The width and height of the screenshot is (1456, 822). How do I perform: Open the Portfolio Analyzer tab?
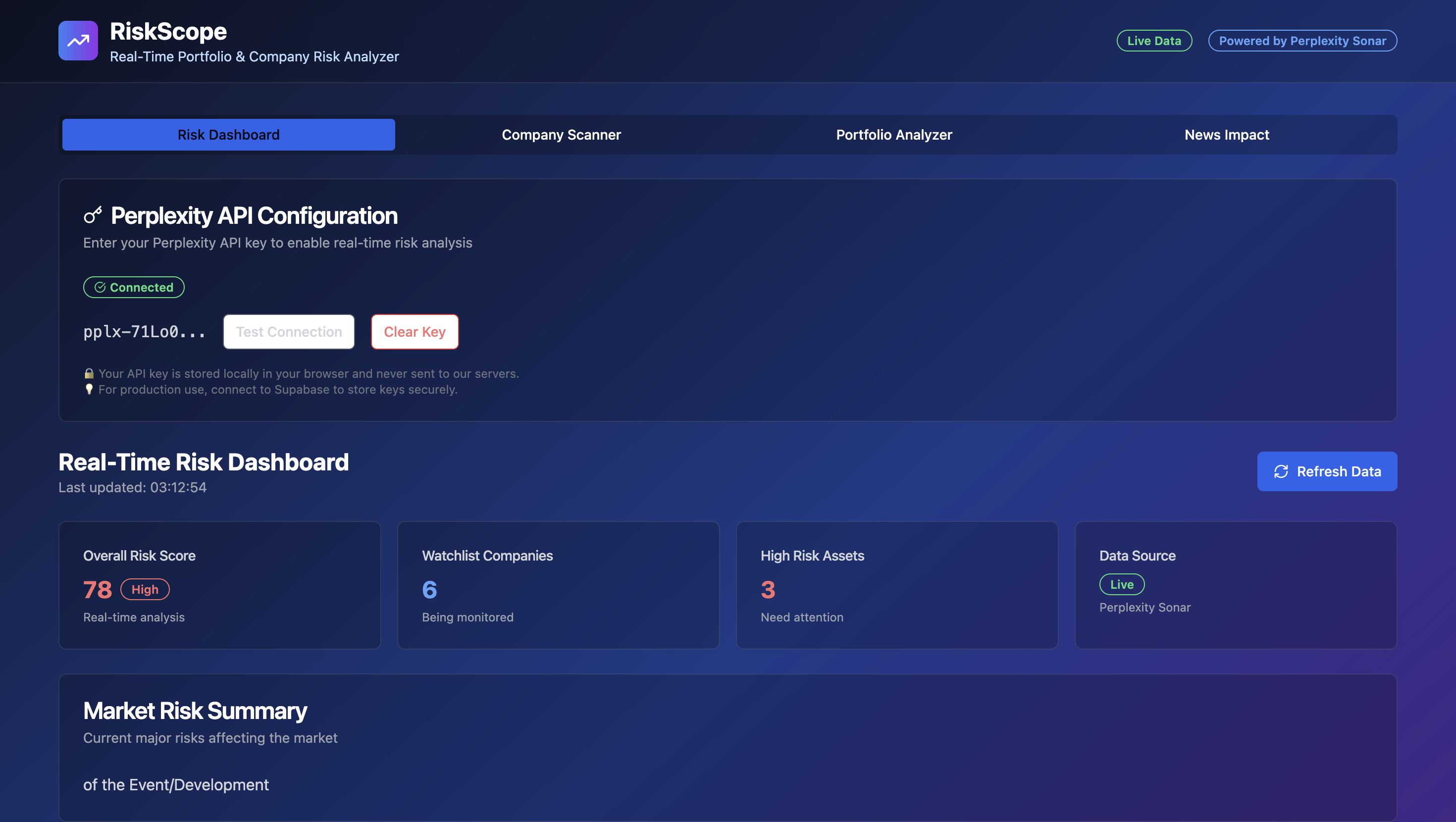tap(893, 135)
